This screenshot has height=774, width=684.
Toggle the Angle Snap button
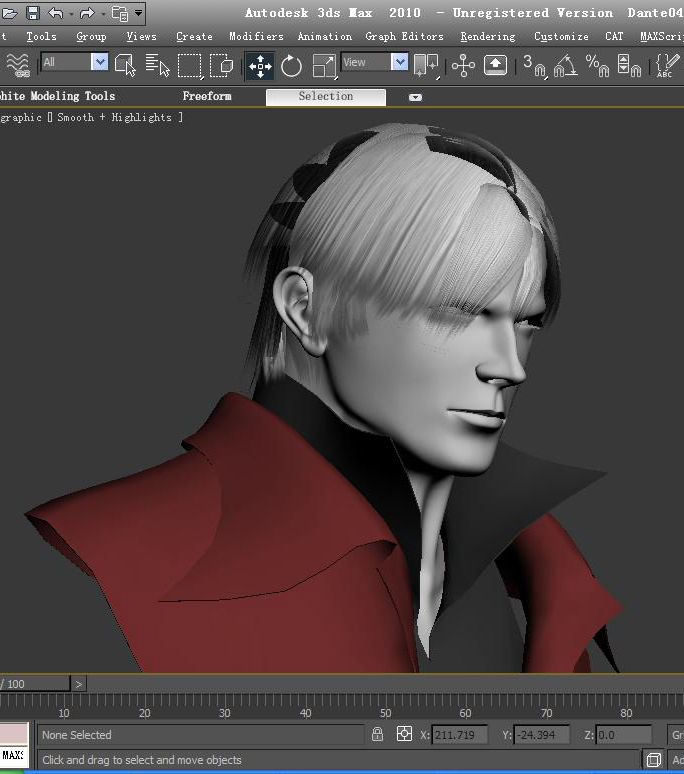pyautogui.click(x=566, y=66)
